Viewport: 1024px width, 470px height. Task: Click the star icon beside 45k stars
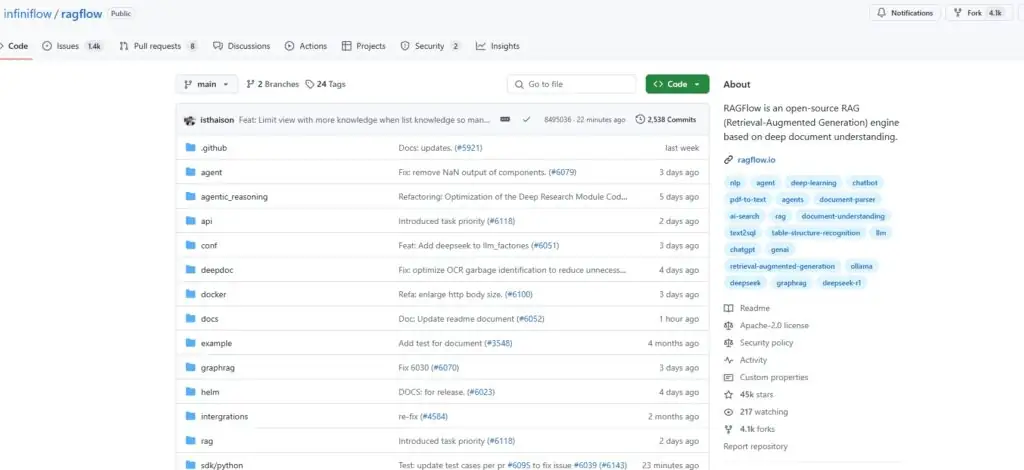728,394
